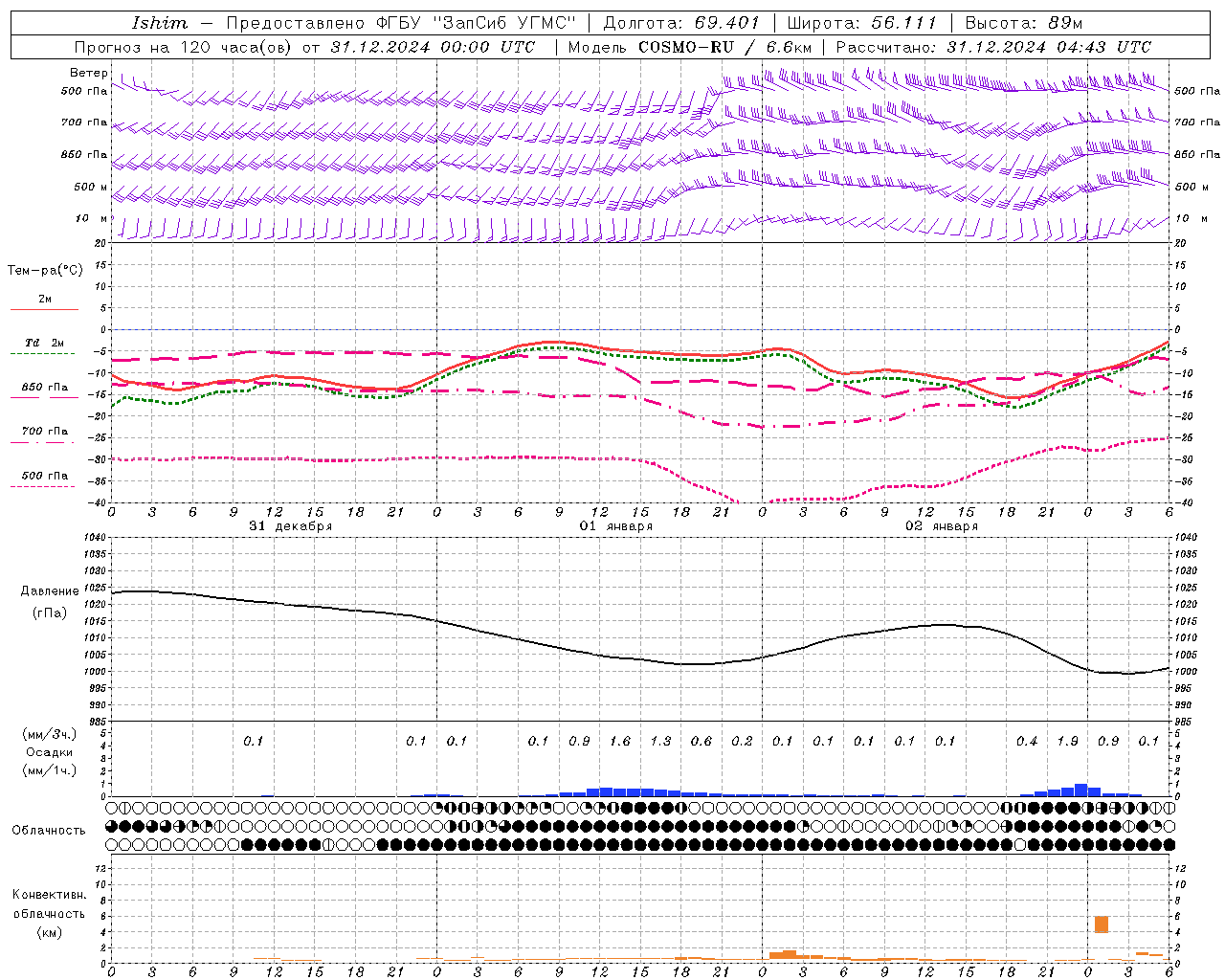Click the "Прогноз на 120 часа(ов)" forecast text
Viewport: 1225px width, 980px height.
tap(182, 47)
